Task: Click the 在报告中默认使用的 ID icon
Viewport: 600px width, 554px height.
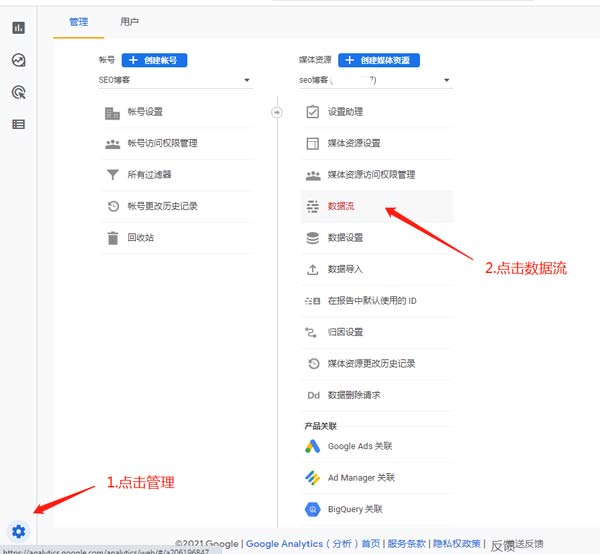Action: tap(312, 301)
